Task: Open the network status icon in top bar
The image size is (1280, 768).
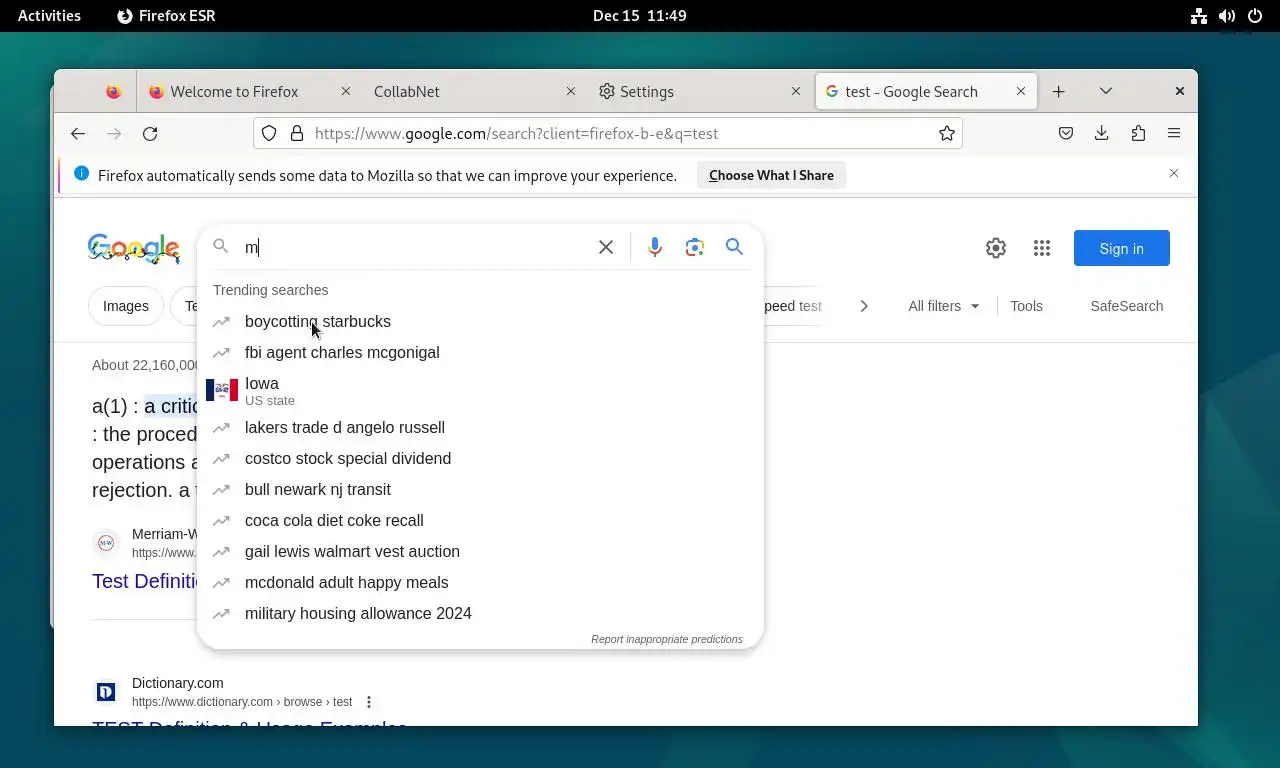Action: (x=1198, y=16)
